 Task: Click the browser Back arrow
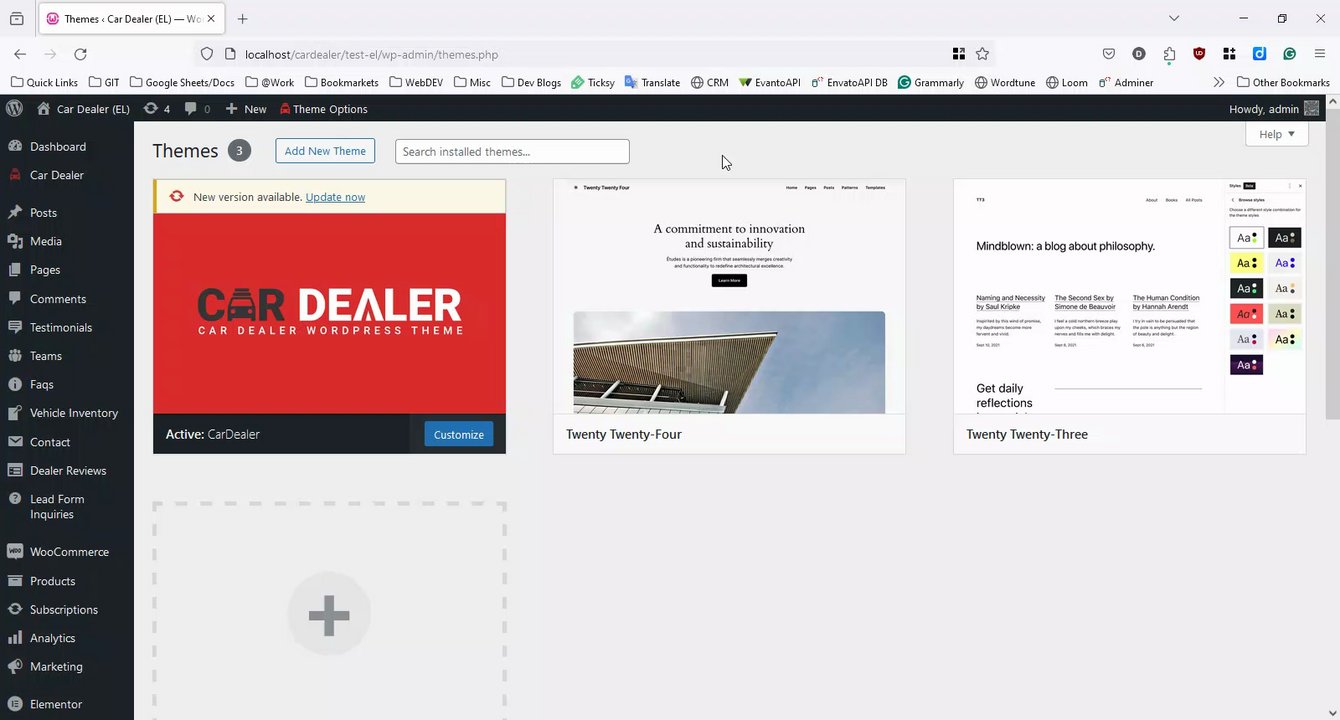(20, 54)
